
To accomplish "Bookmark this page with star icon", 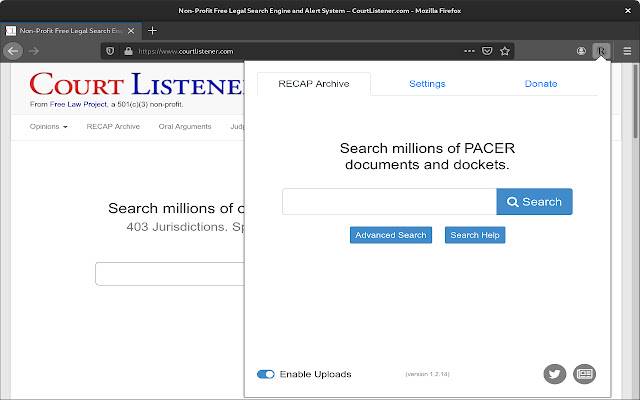I will point(505,50).
